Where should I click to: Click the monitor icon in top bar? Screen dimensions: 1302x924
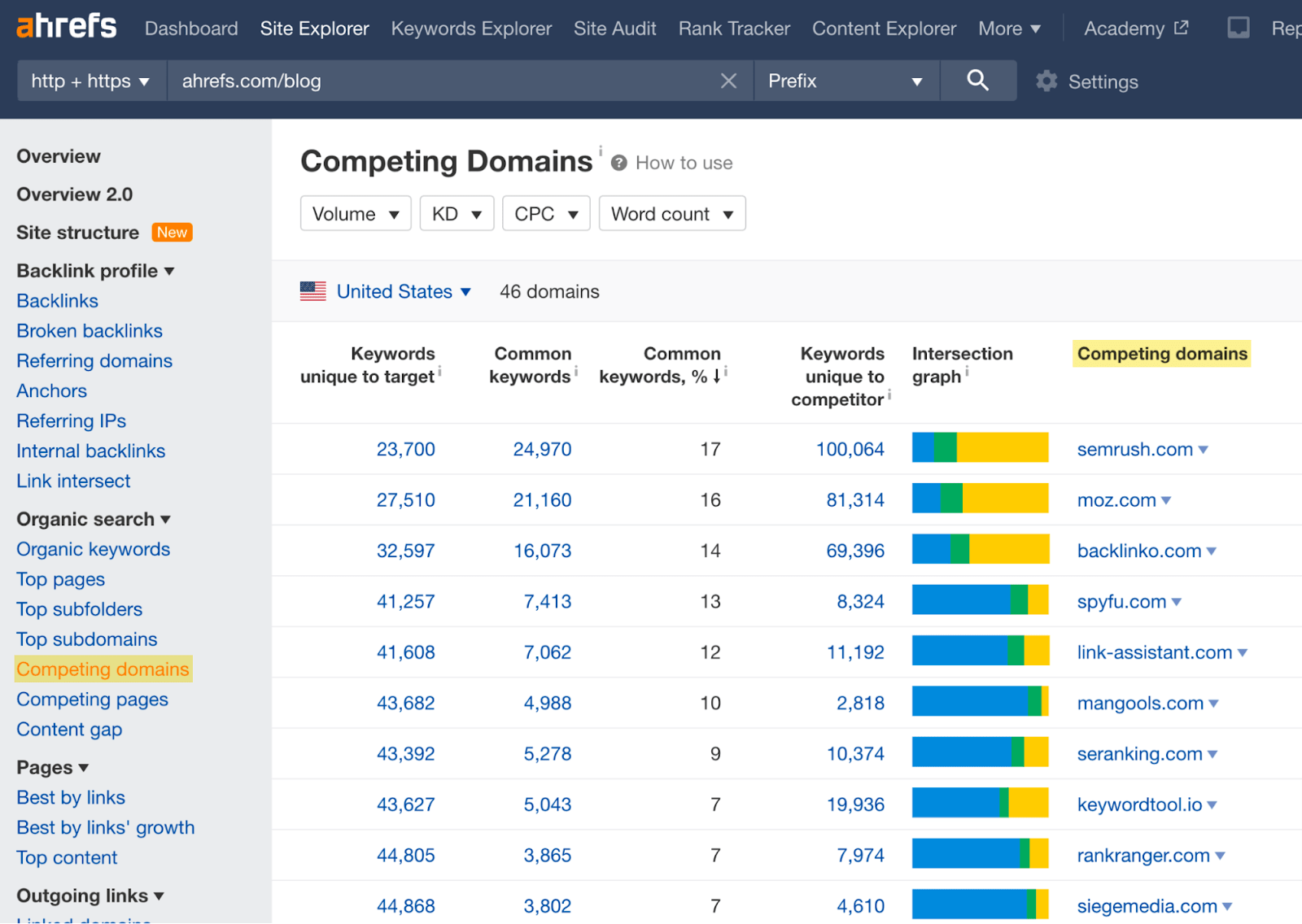1238,28
